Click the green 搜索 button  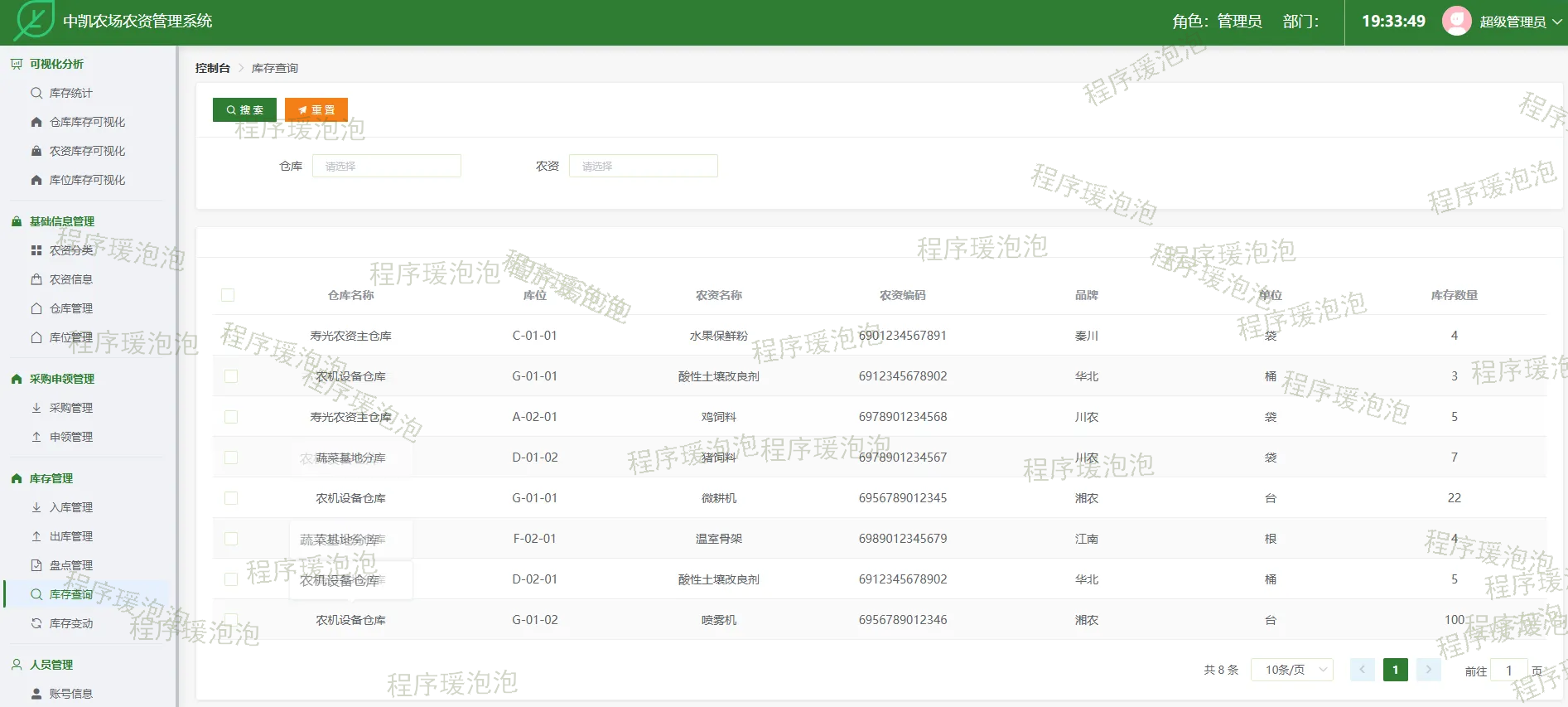(244, 109)
